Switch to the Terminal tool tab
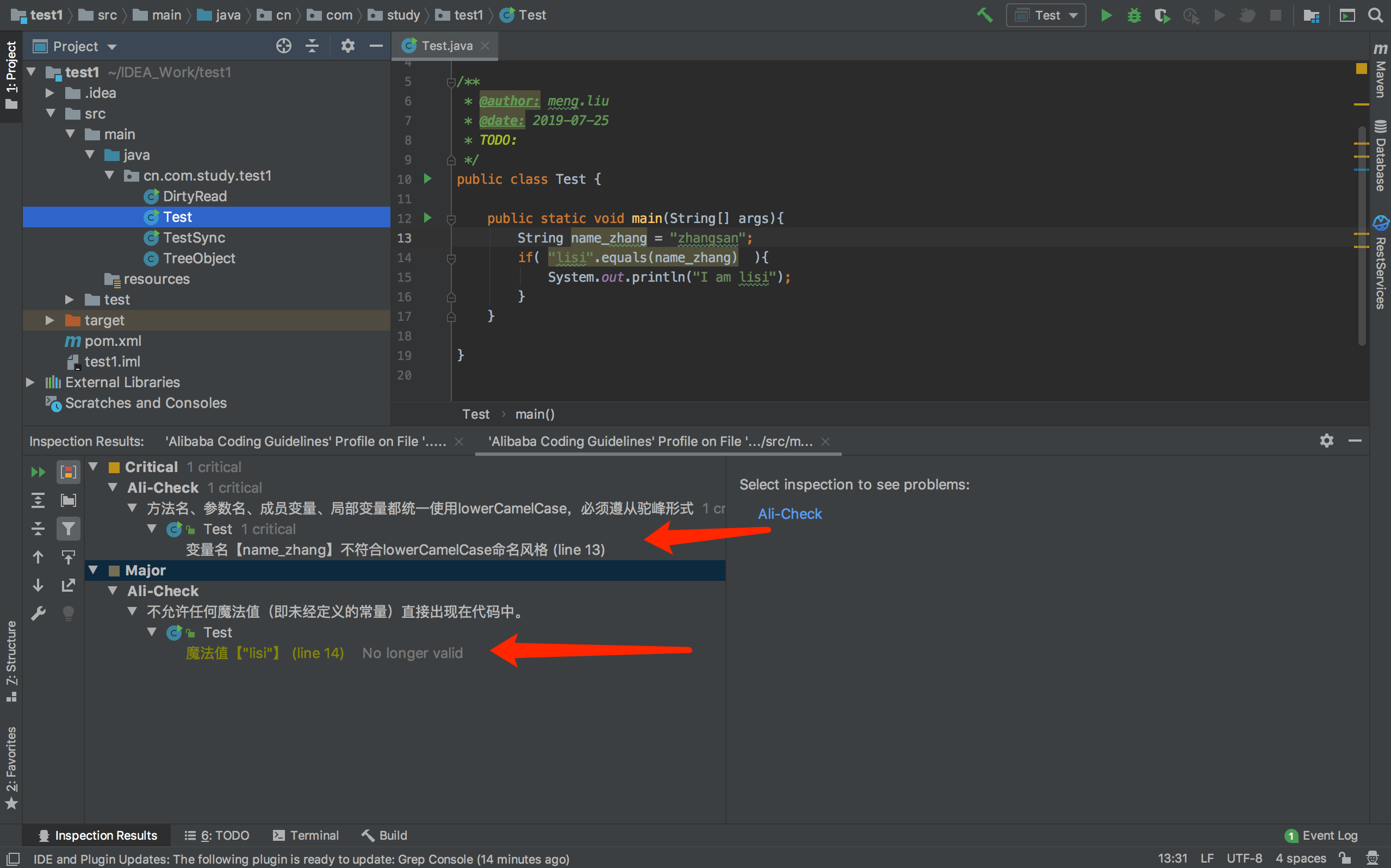Image resolution: width=1391 pixels, height=868 pixels. [306, 835]
